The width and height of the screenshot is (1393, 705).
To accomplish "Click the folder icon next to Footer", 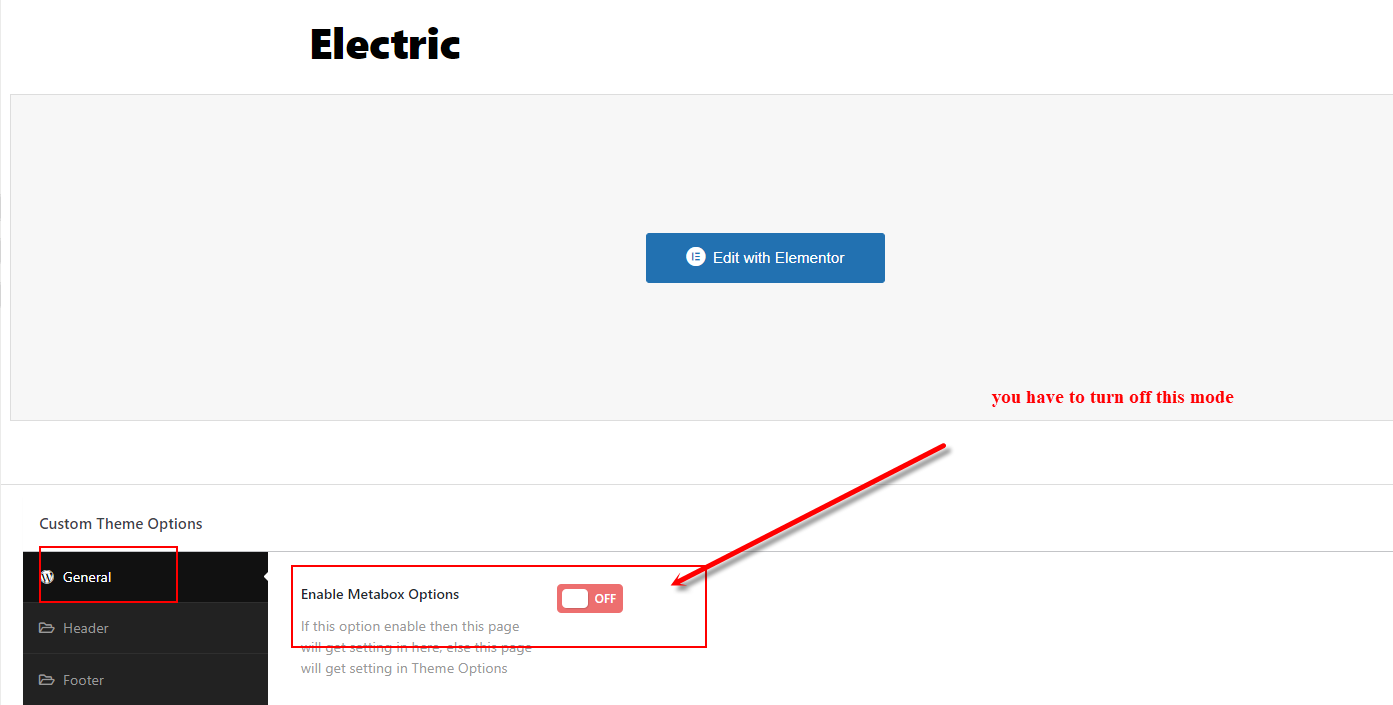I will (46, 680).
